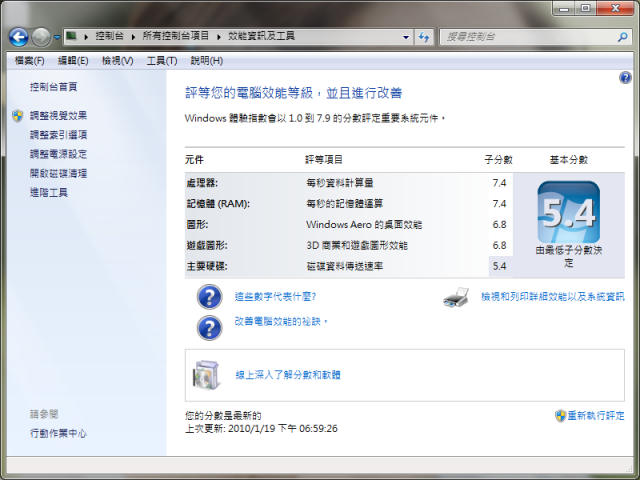Select 效能資訊及工具 breadcrumb item
Viewport: 640px width, 480px height.
pos(261,36)
